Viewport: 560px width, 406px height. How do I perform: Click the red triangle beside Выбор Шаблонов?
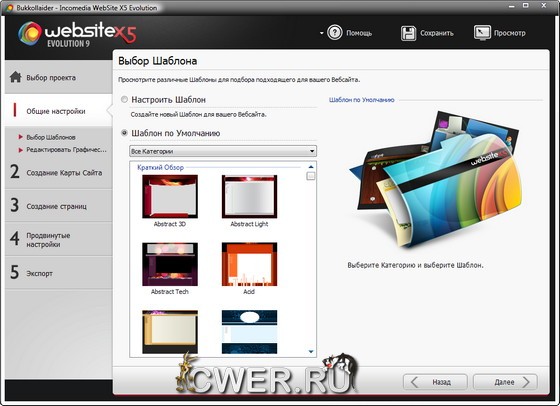(21, 137)
